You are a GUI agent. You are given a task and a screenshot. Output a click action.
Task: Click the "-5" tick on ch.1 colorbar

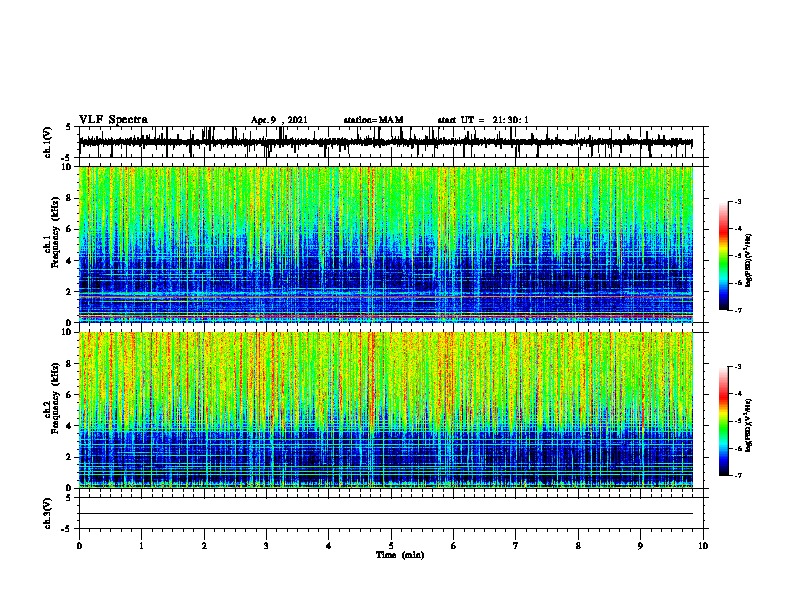click(x=738, y=256)
